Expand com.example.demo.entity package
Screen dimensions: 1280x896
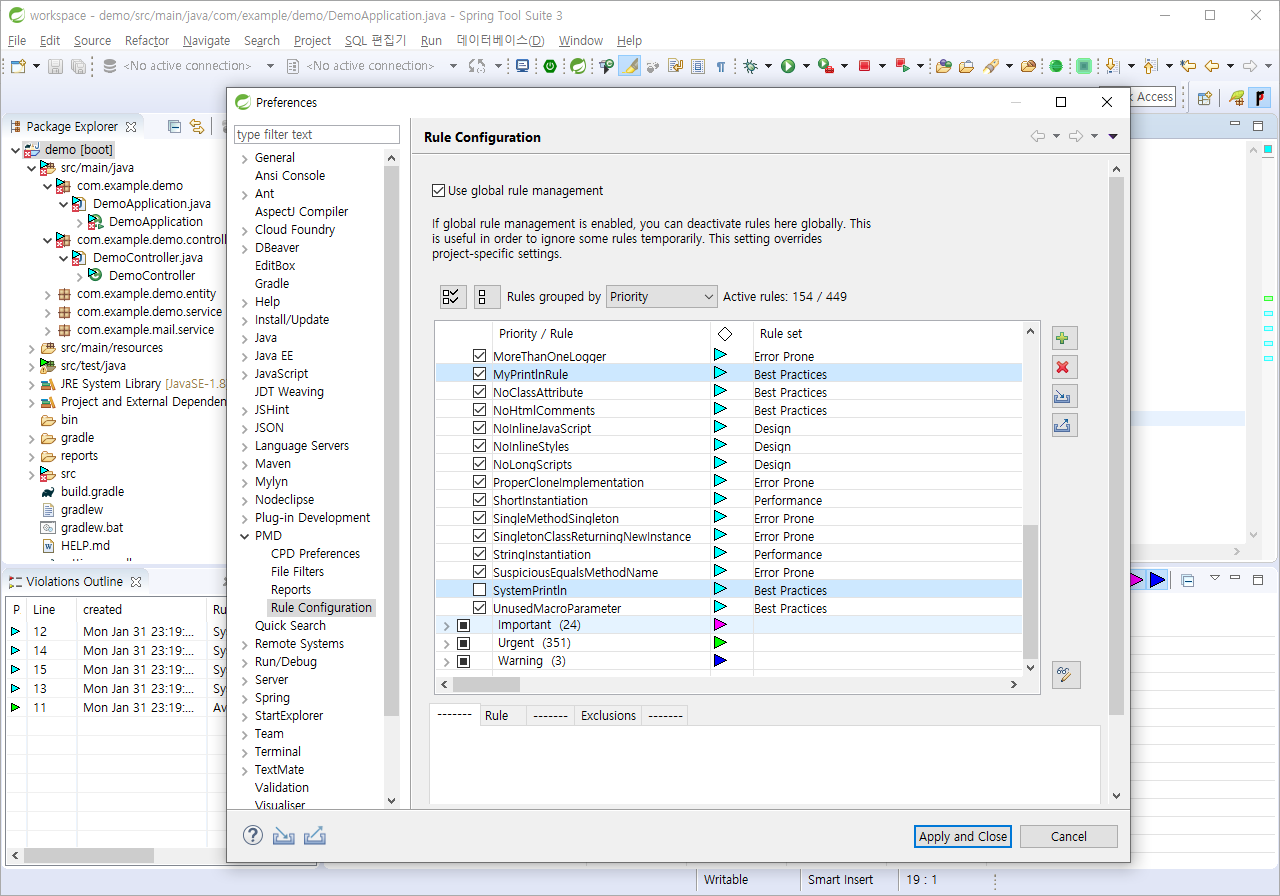[x=47, y=294]
